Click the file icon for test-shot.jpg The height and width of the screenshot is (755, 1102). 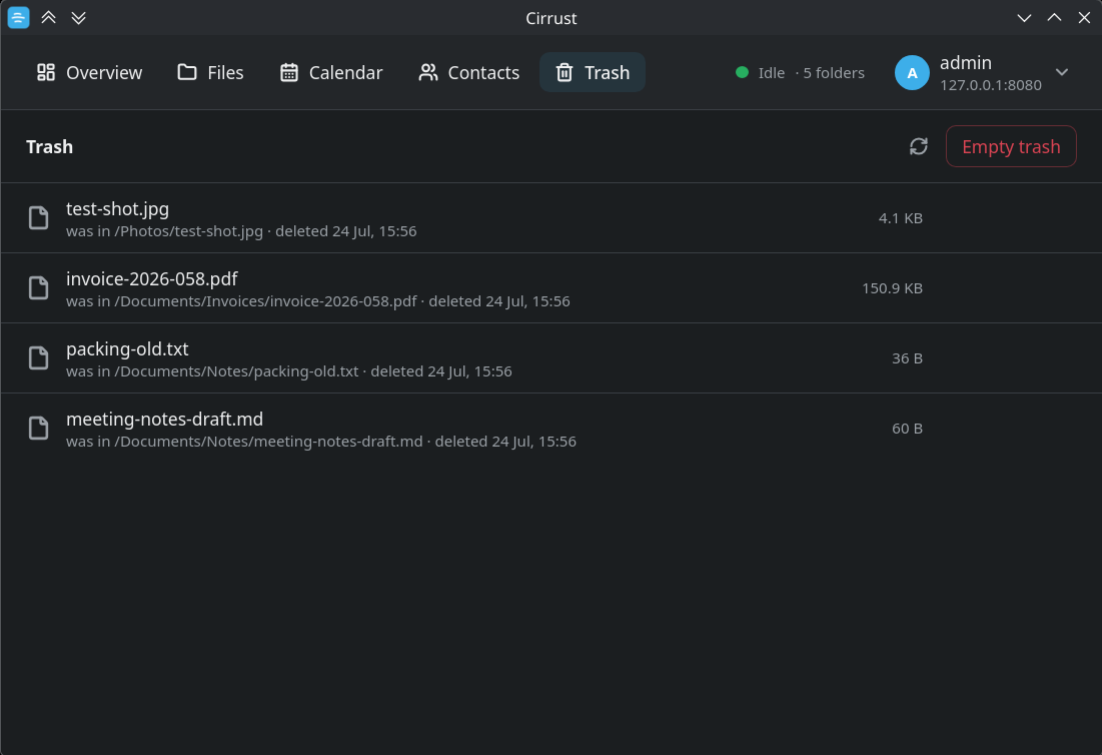click(39, 218)
